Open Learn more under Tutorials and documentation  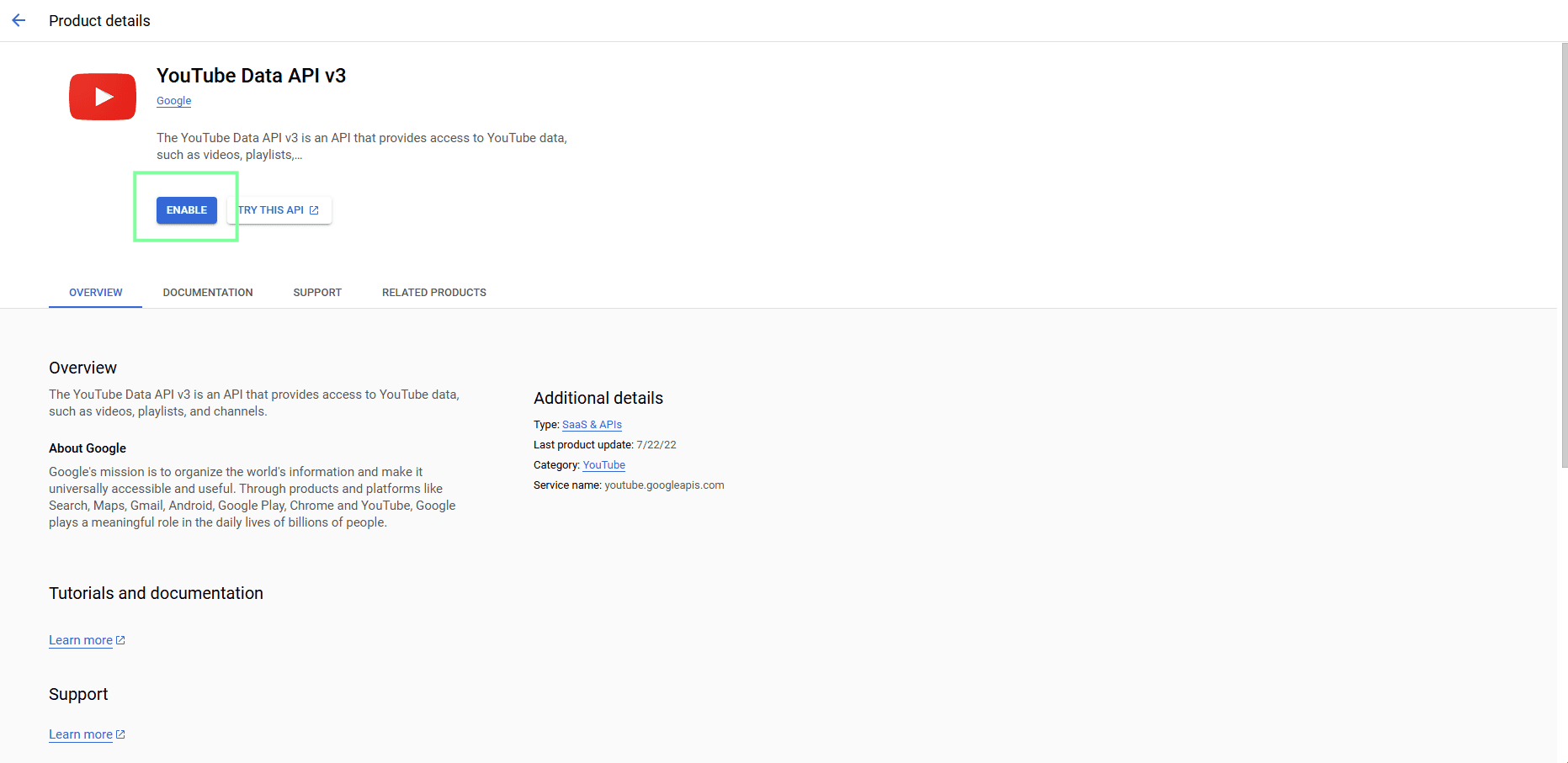pos(81,640)
